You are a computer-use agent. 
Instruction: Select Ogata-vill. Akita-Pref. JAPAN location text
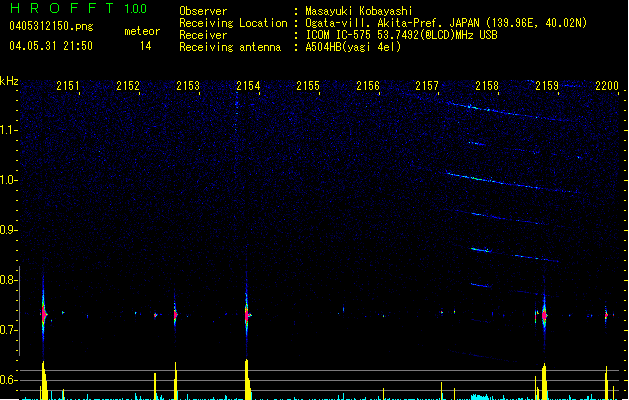pos(446,23)
